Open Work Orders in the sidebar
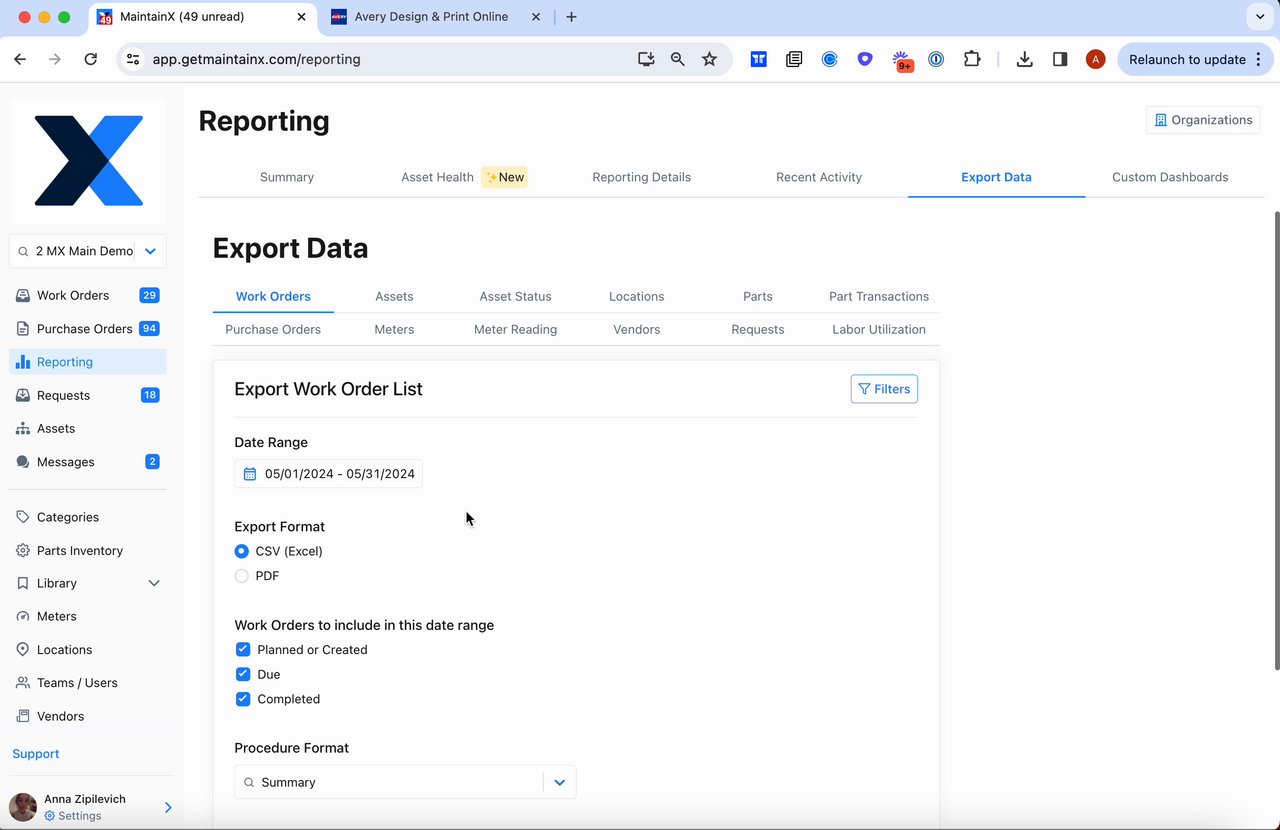1280x830 pixels. point(88,295)
